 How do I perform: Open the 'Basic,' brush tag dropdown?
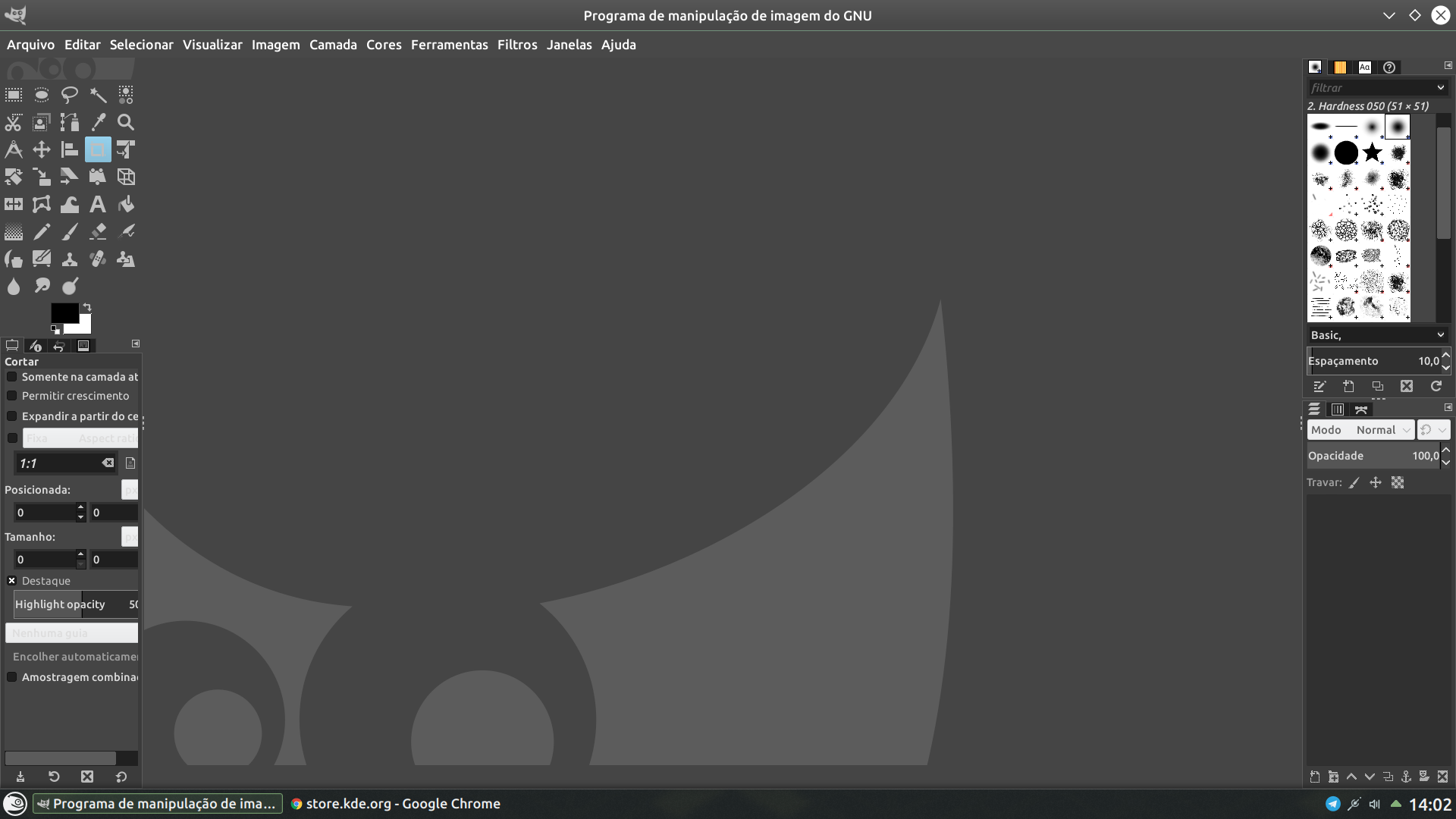click(1440, 335)
